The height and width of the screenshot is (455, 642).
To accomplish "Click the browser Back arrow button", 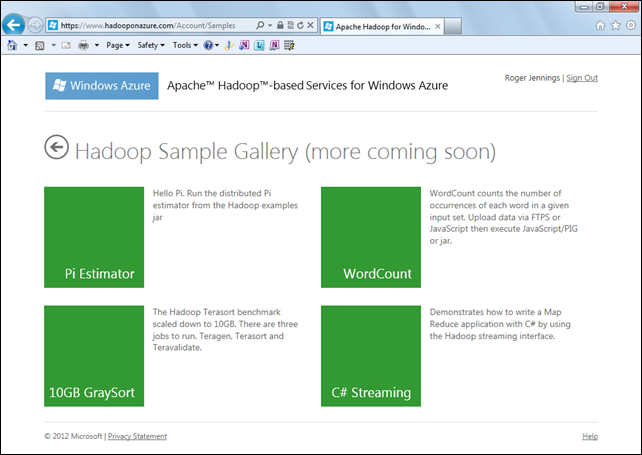I will (14, 25).
